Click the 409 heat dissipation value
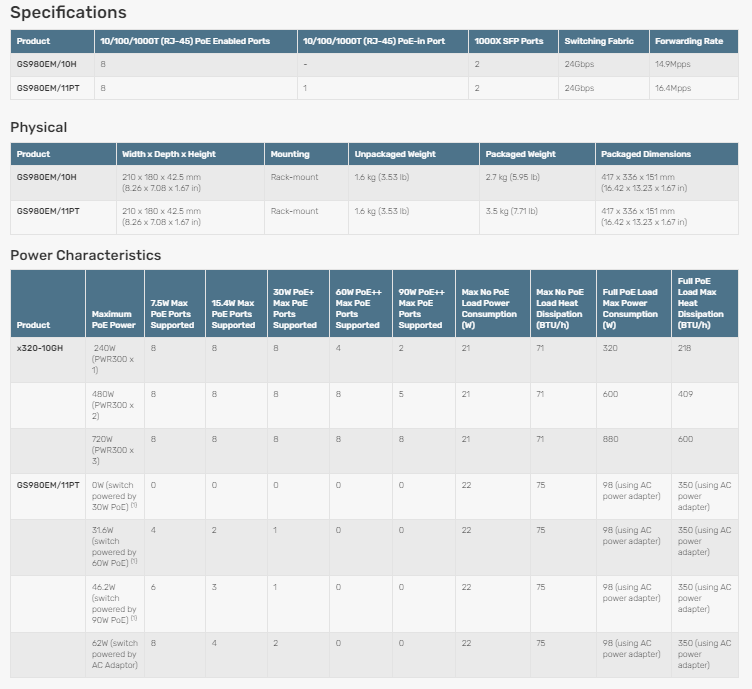752x689 pixels. pos(685,395)
